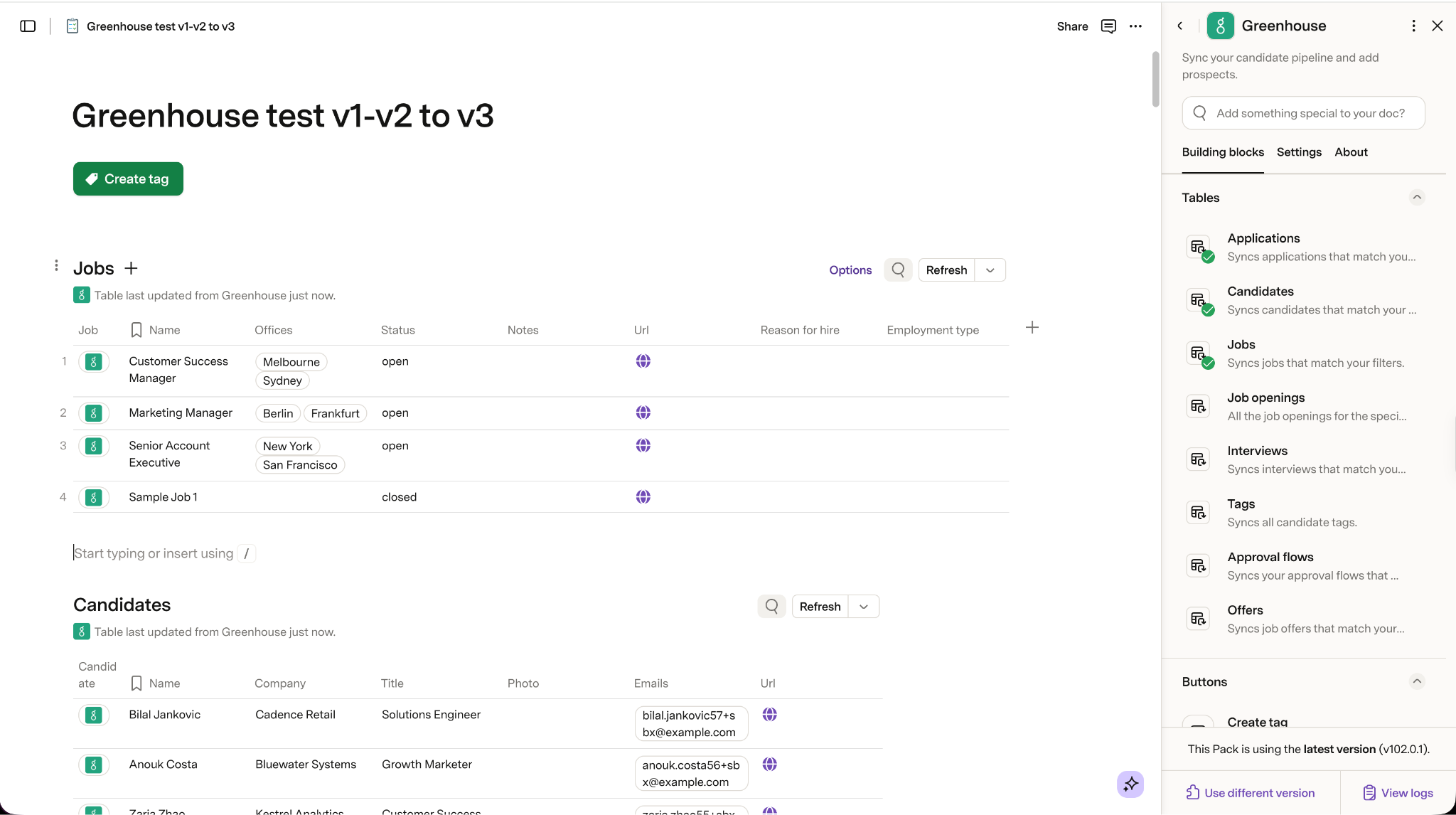Viewport: 1456px width, 815px height.
Task: Toggle the left sidebar panel icon
Action: (28, 26)
